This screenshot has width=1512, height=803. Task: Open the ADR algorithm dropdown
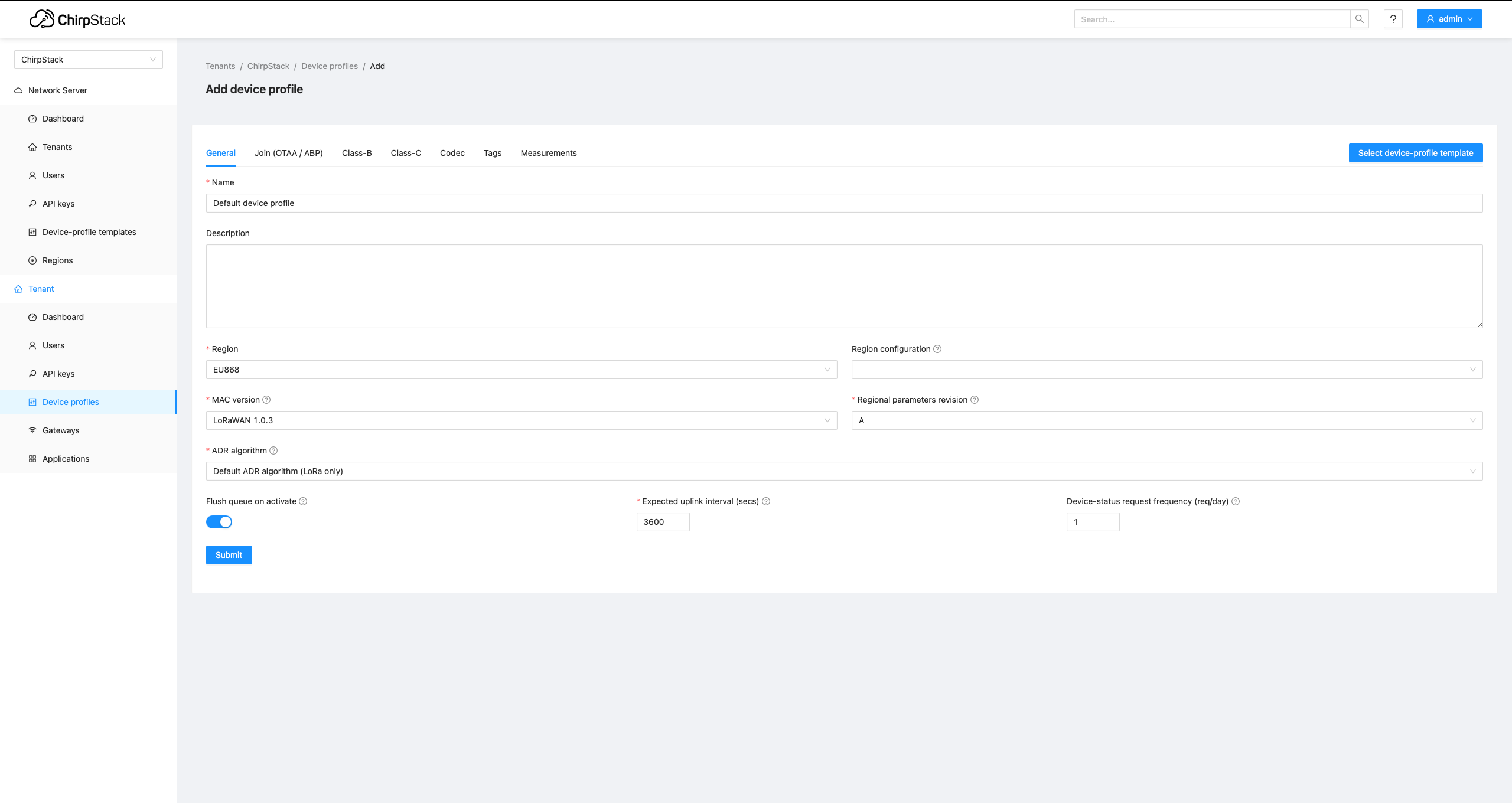[x=843, y=471]
